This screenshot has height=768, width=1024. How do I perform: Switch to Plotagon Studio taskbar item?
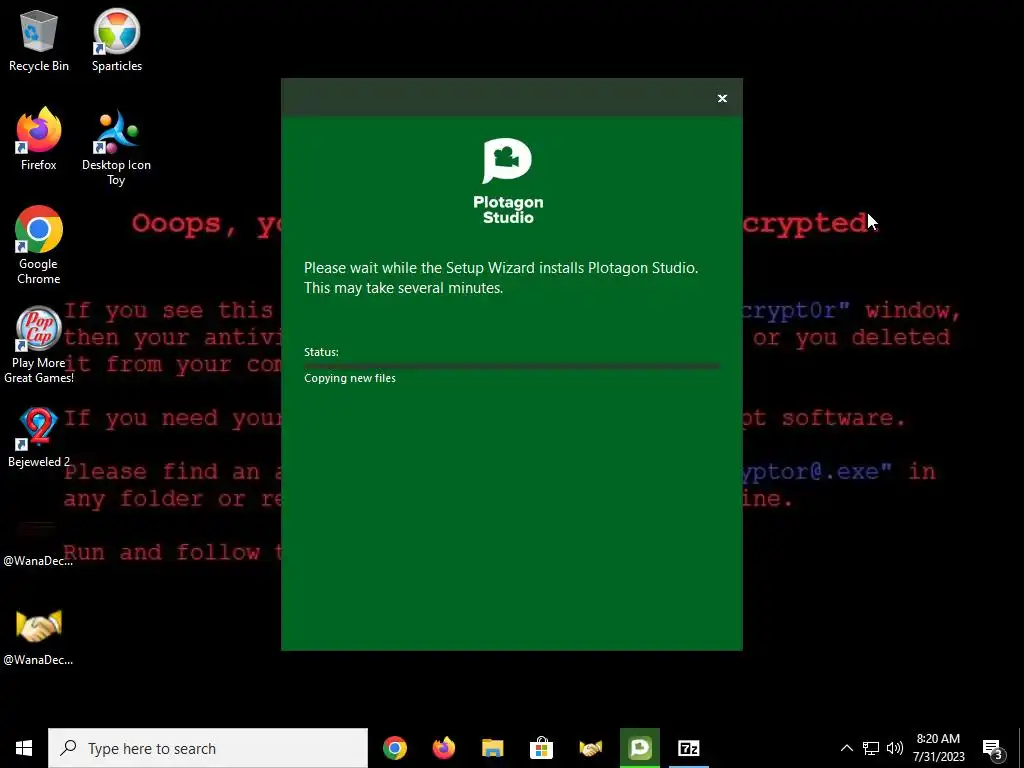(x=639, y=748)
